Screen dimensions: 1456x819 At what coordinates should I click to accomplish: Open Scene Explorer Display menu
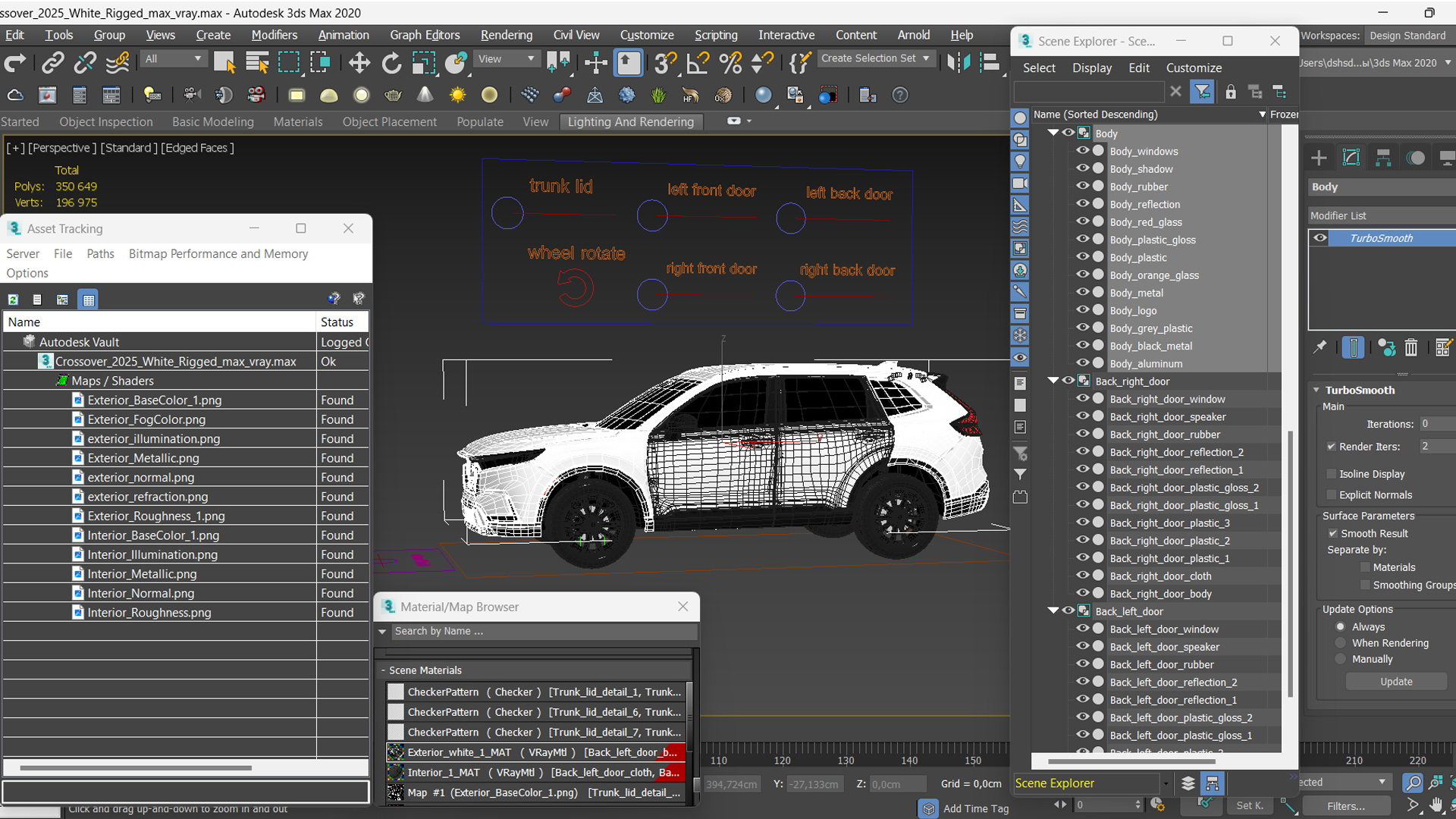point(1091,67)
